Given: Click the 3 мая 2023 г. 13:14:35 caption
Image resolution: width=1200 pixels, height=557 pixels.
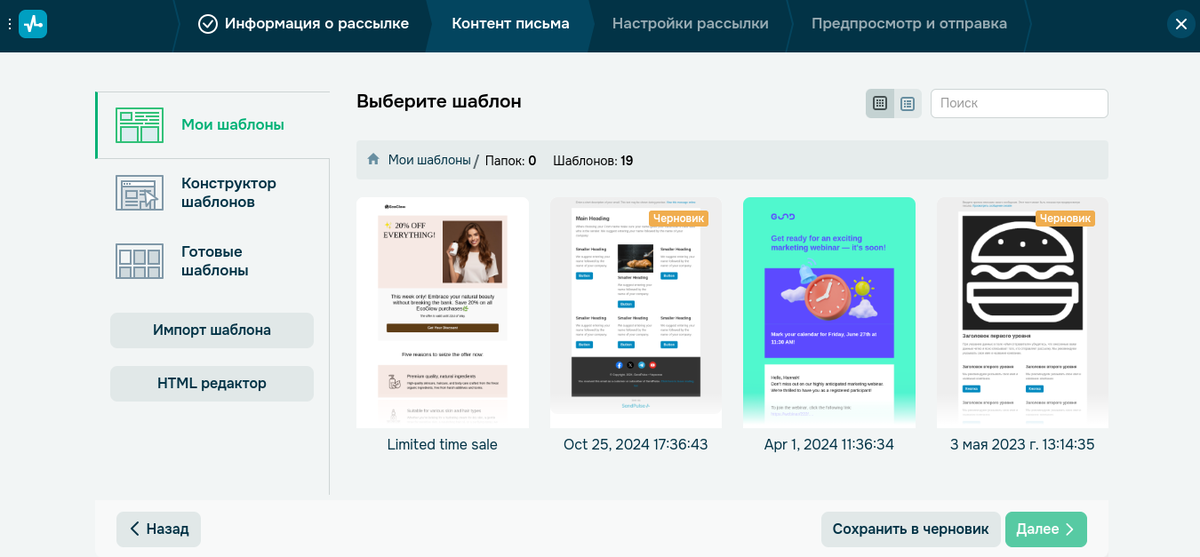Looking at the screenshot, I should tap(1022, 445).
